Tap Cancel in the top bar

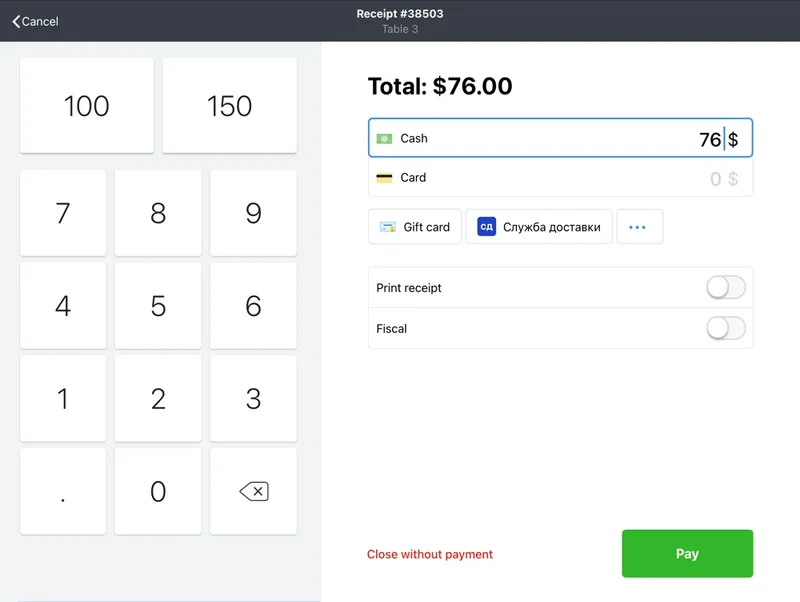[38, 21]
